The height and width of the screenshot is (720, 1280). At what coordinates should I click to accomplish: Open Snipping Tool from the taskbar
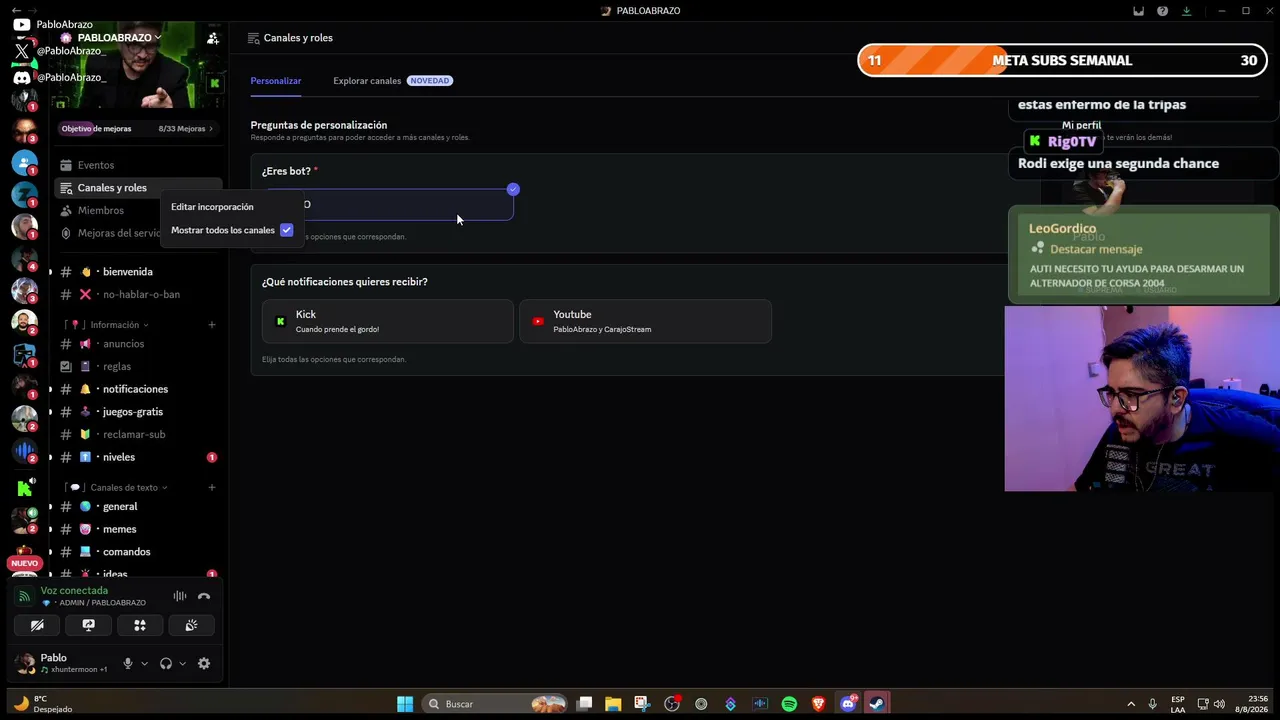coord(642,704)
